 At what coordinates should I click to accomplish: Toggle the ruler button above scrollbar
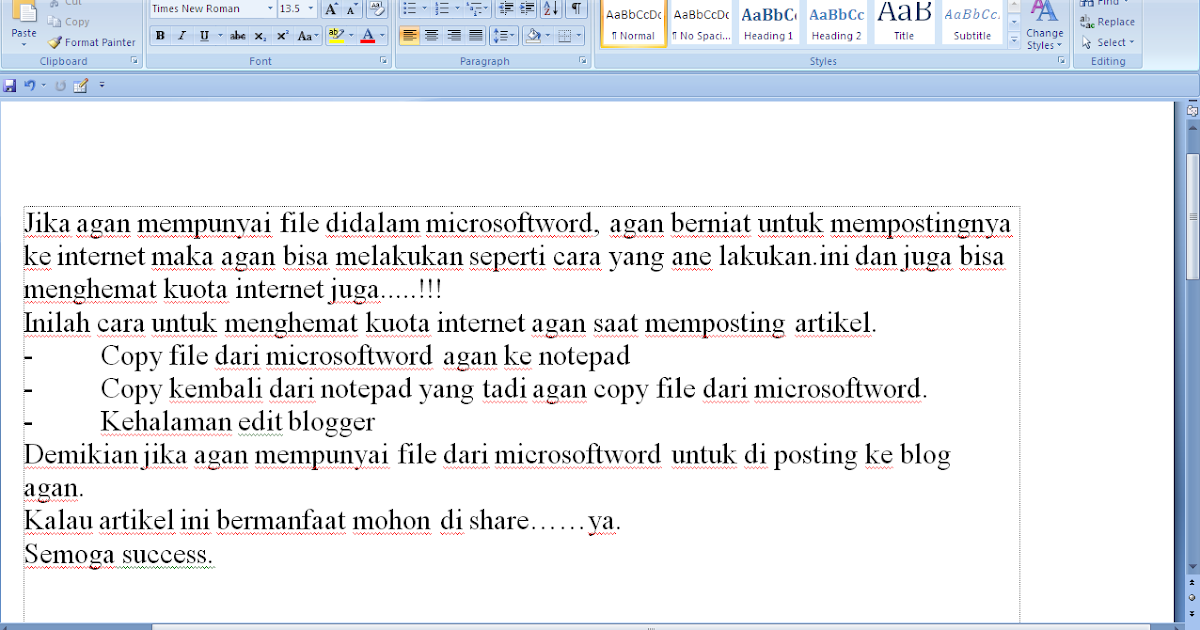tap(1192, 111)
